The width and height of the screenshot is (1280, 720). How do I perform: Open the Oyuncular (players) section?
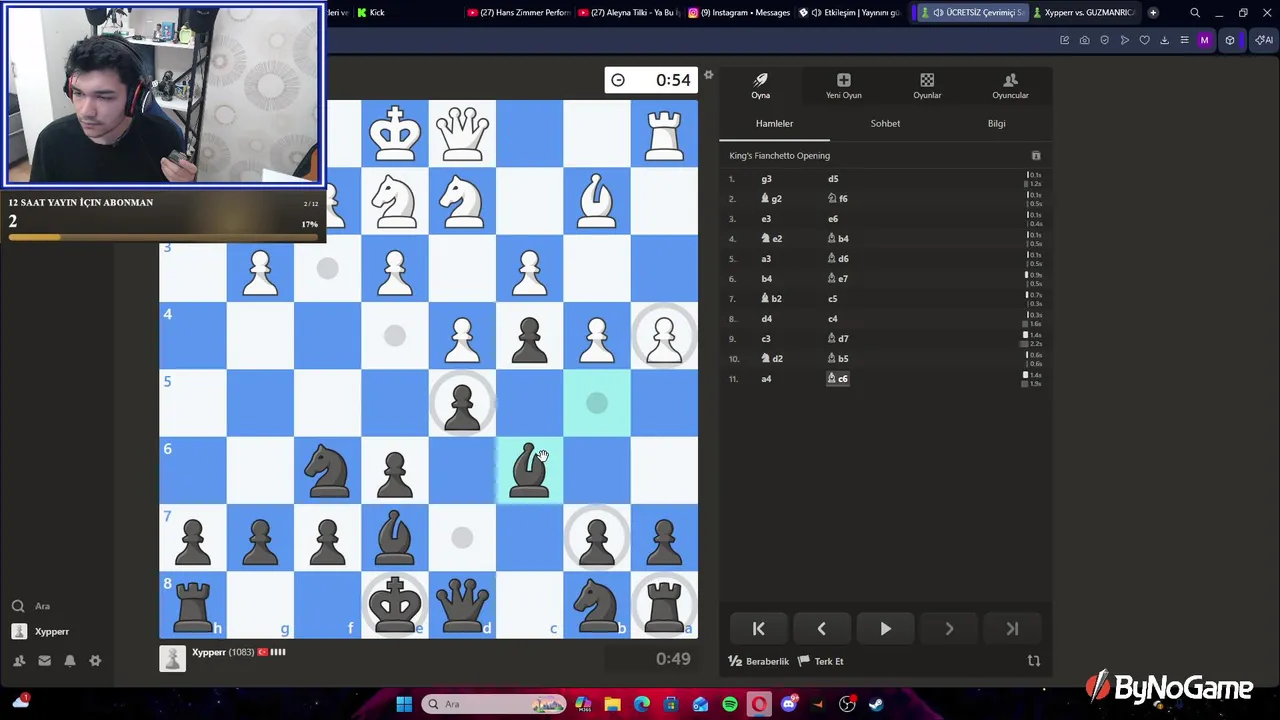(x=1010, y=86)
